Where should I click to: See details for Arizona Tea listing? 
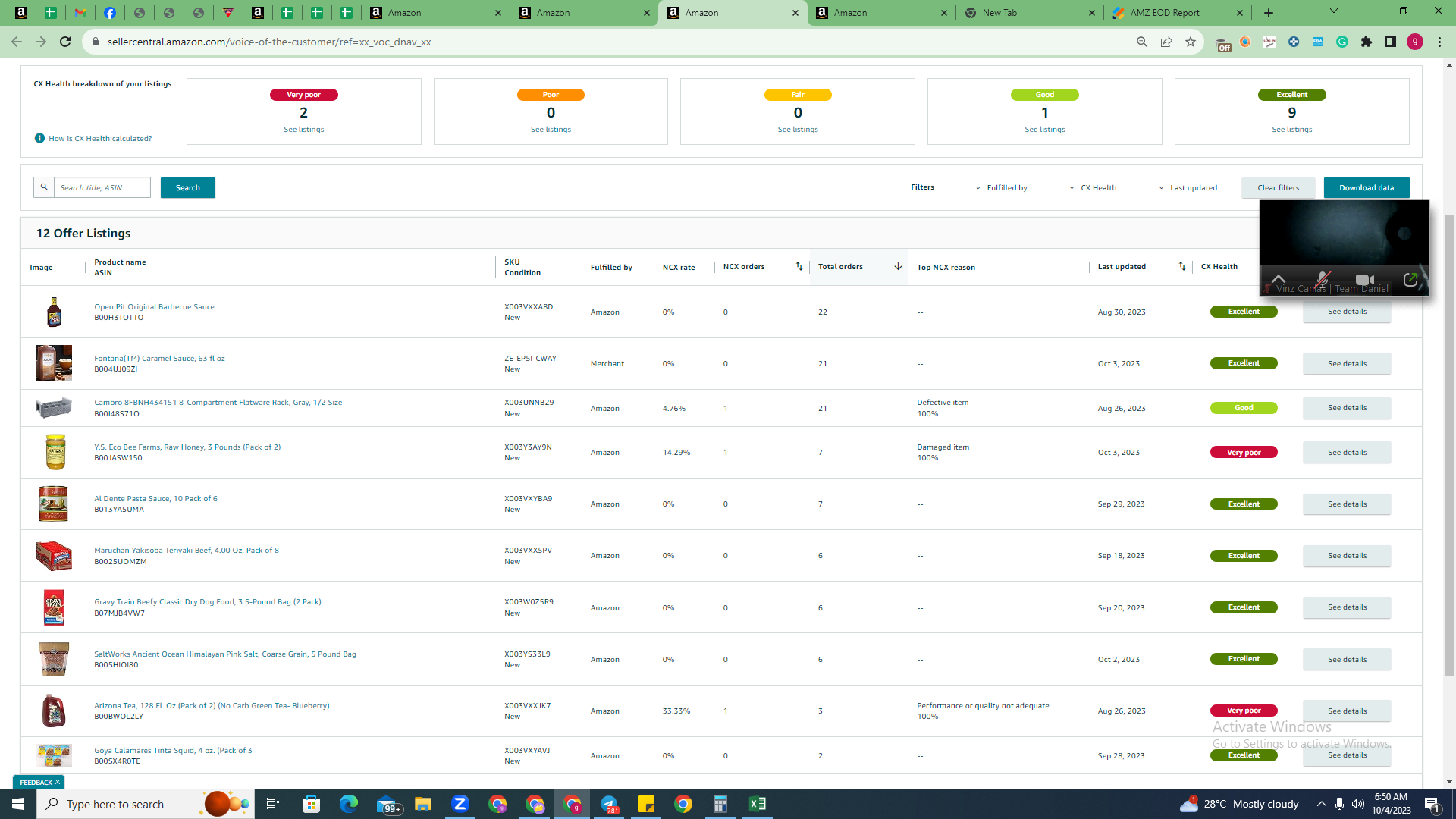pos(1347,711)
